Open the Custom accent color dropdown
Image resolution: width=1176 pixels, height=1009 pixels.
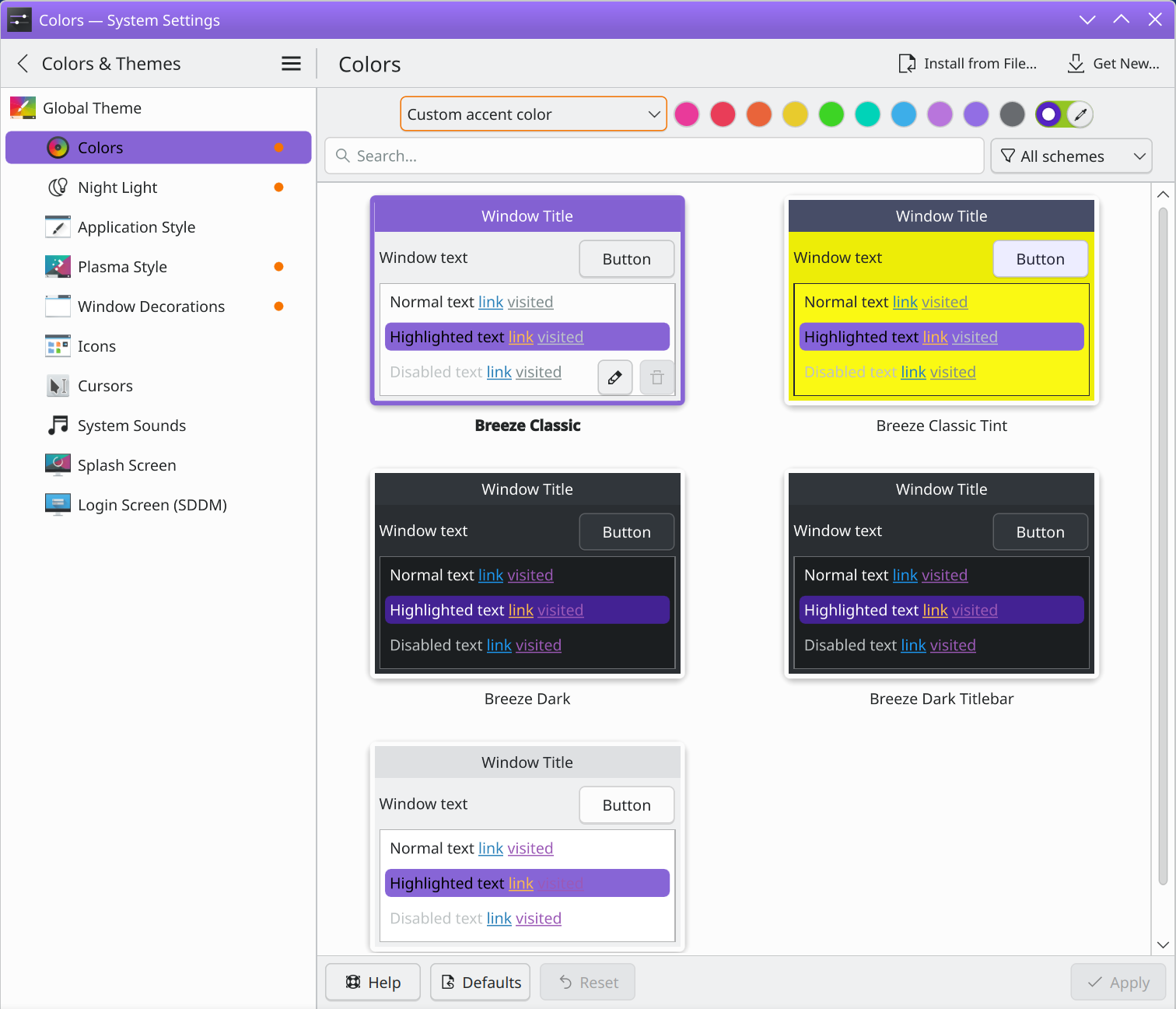pyautogui.click(x=534, y=114)
